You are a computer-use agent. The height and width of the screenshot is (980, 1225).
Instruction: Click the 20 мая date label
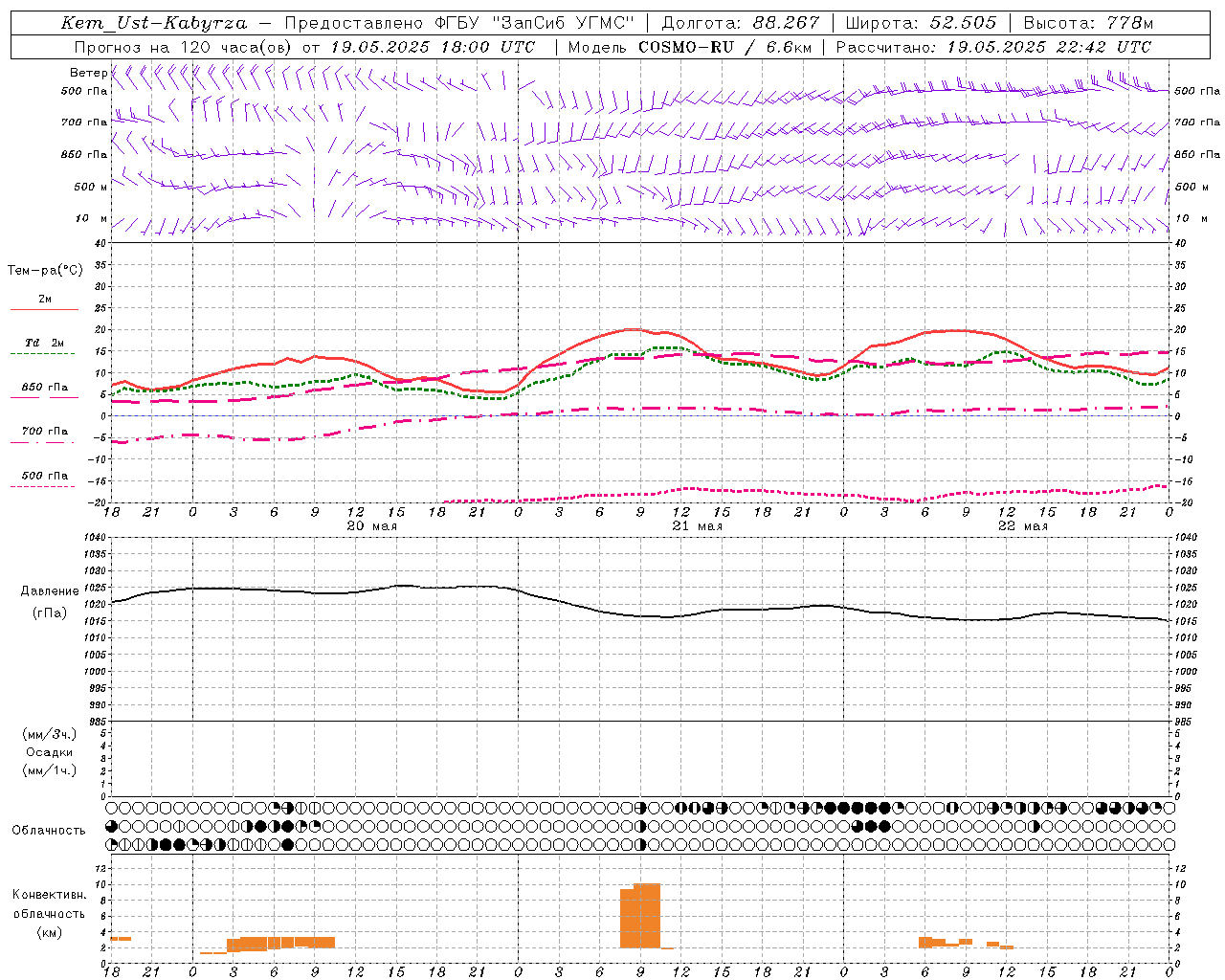[371, 526]
